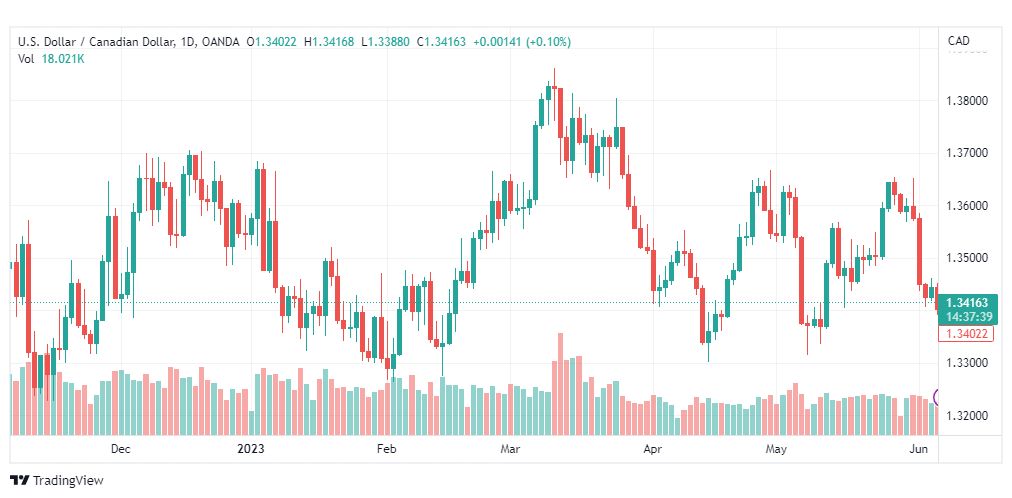Select the 1.32000 price axis label
Image resolution: width=1012 pixels, height=498 pixels.
click(966, 415)
